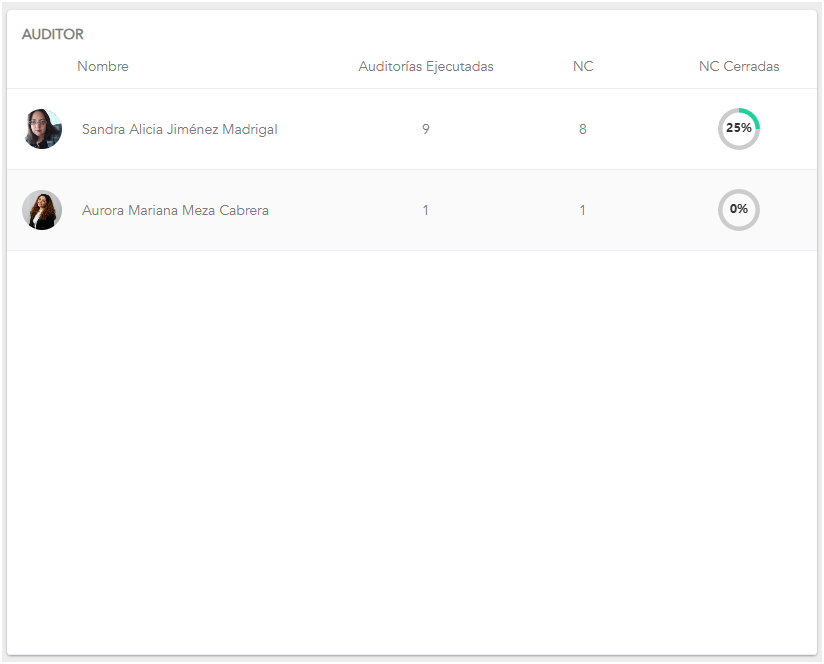This screenshot has height=664, width=824.
Task: Open Aurora Mariana Meza Cabrera's name
Action: tap(175, 210)
